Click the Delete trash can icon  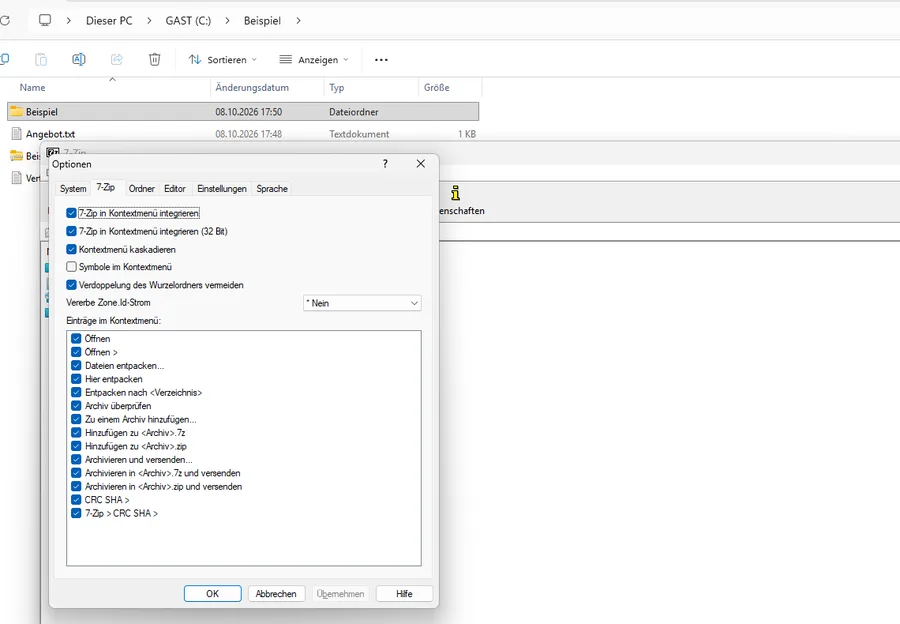154,59
